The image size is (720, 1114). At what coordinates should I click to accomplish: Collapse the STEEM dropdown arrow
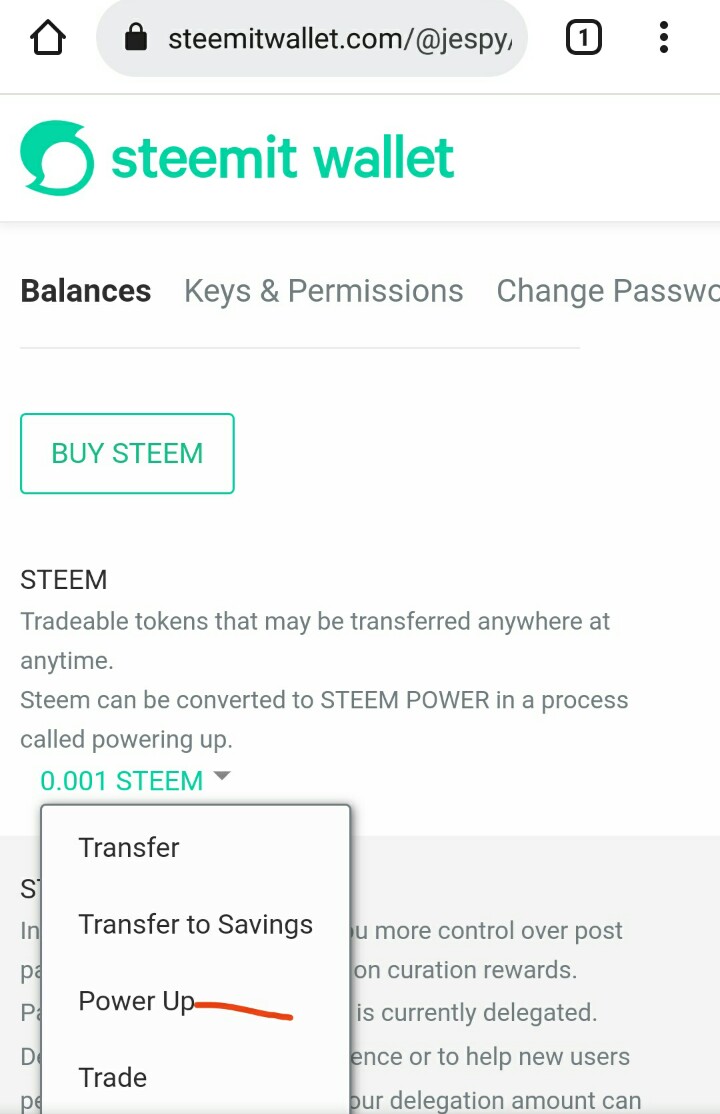pyautogui.click(x=222, y=776)
